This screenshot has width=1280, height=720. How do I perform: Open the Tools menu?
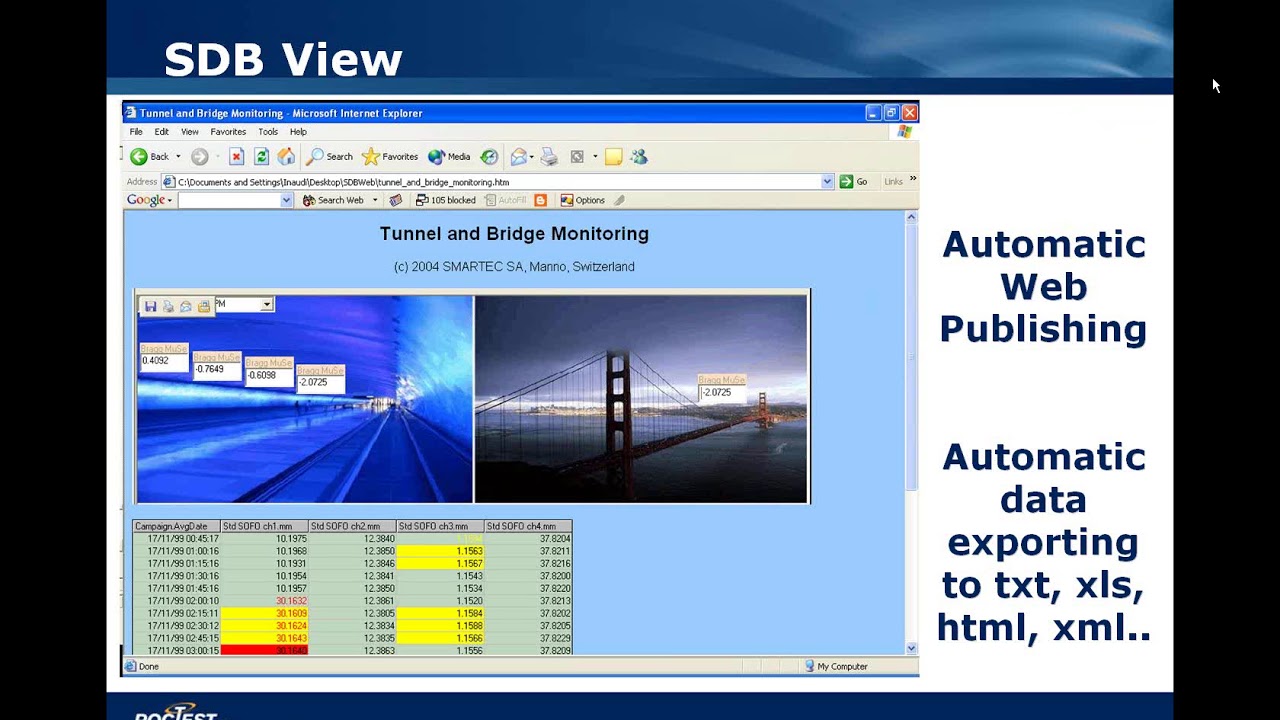pos(268,131)
